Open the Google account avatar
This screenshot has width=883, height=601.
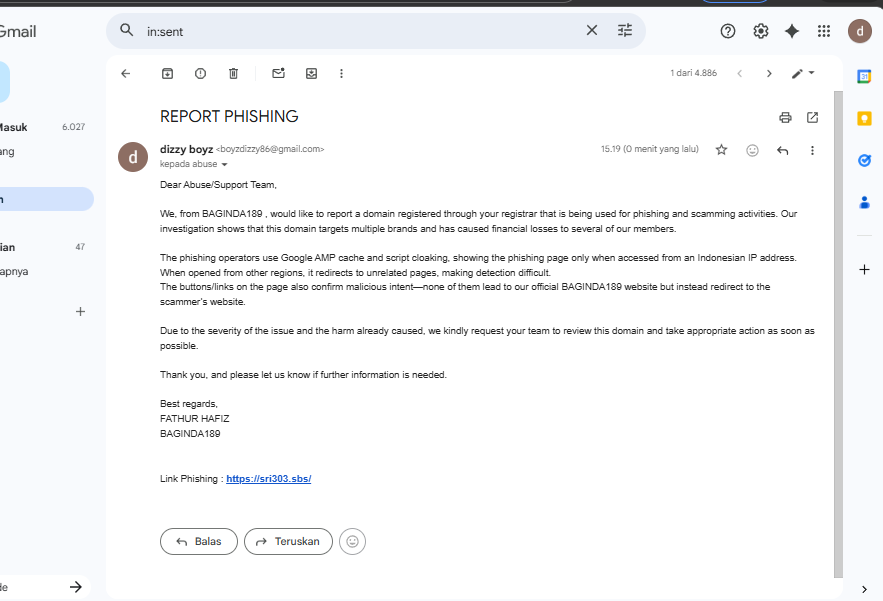(x=860, y=31)
